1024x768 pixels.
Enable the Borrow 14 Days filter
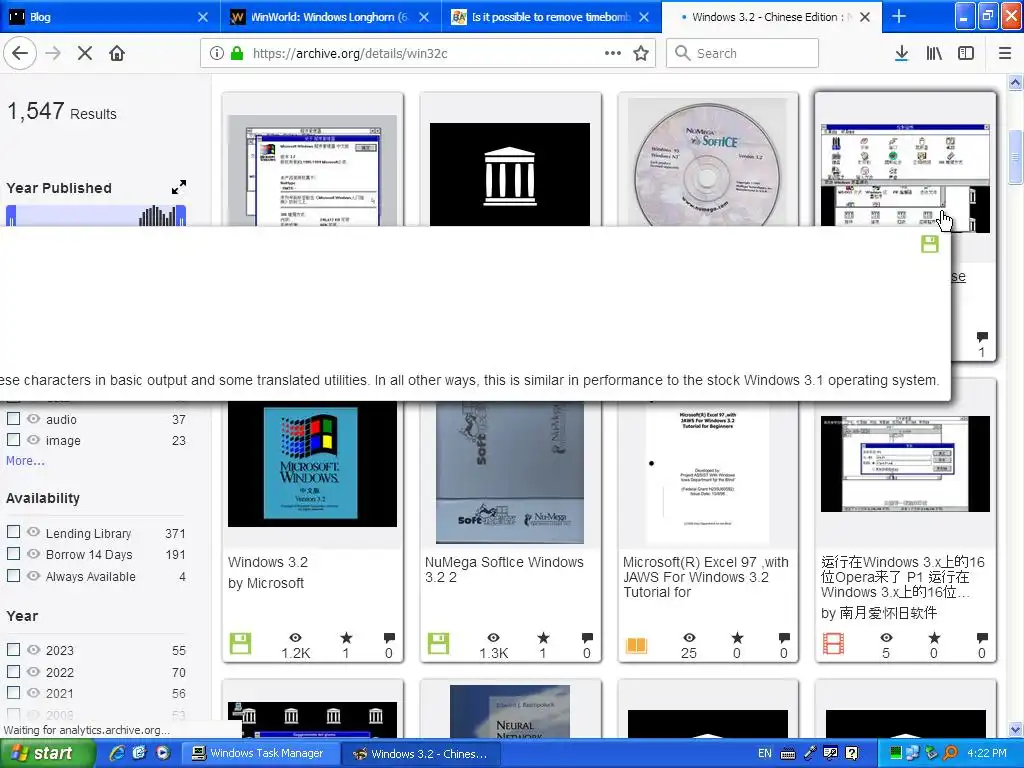point(13,554)
